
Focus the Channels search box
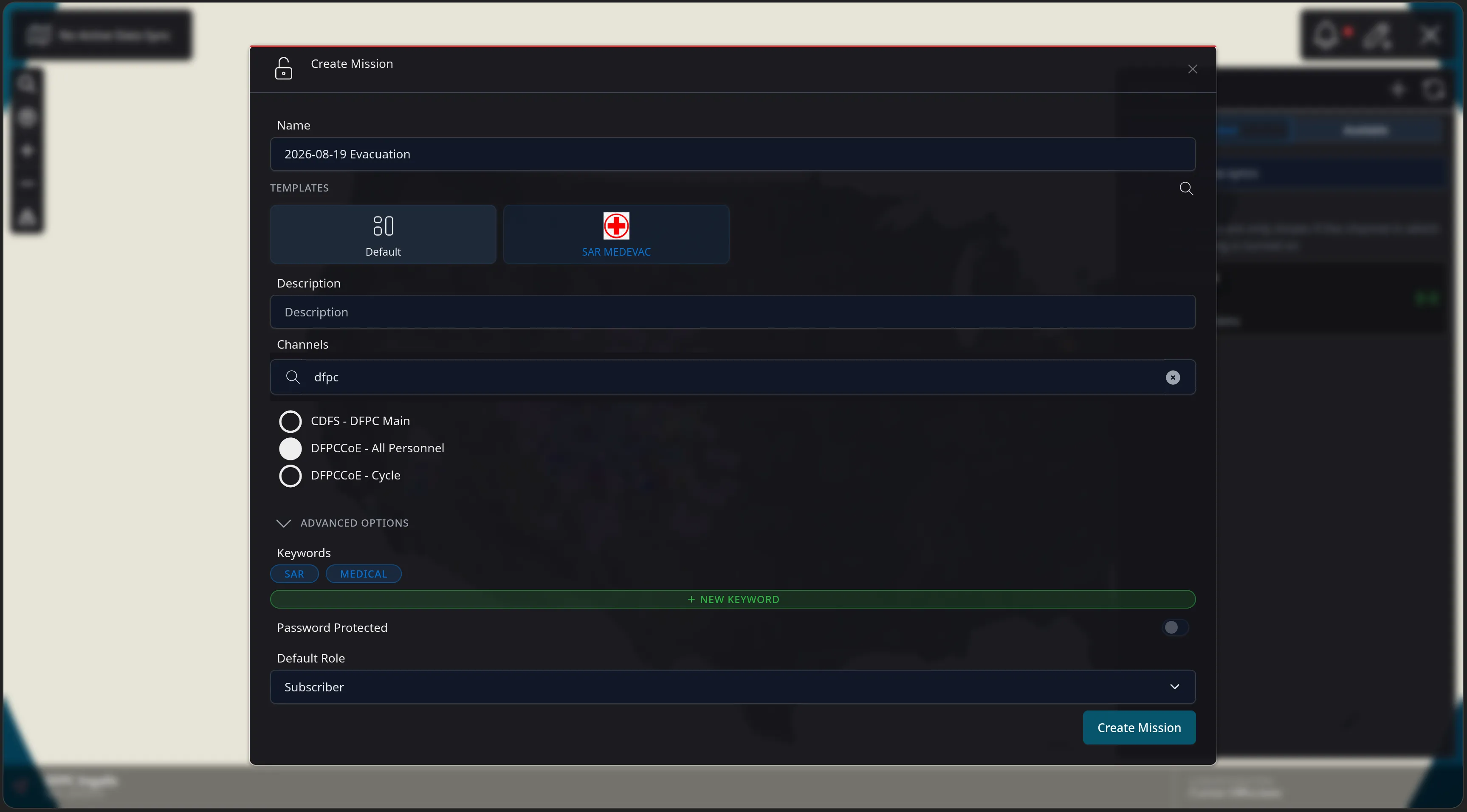click(732, 377)
